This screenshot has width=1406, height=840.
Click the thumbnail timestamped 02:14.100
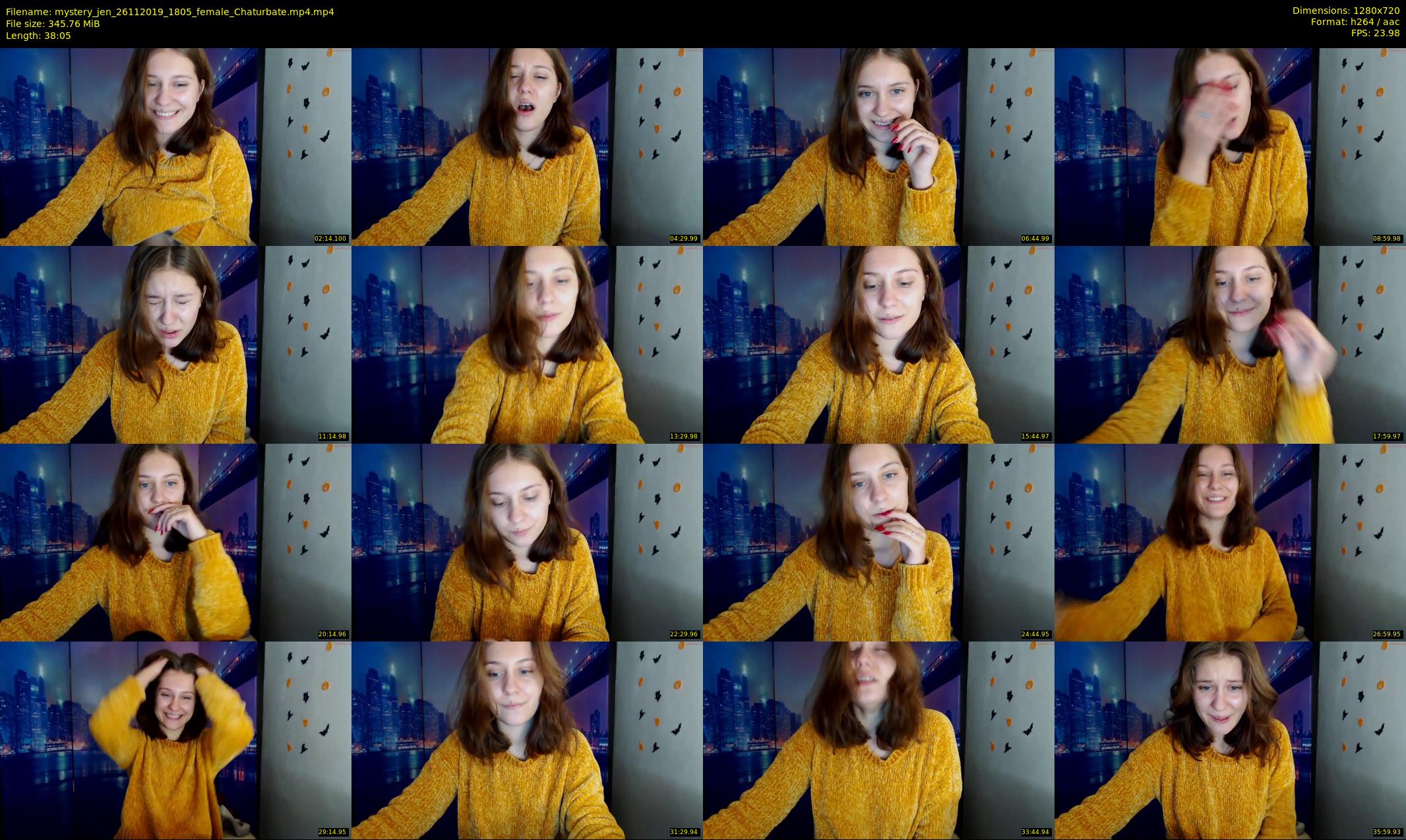coord(175,146)
